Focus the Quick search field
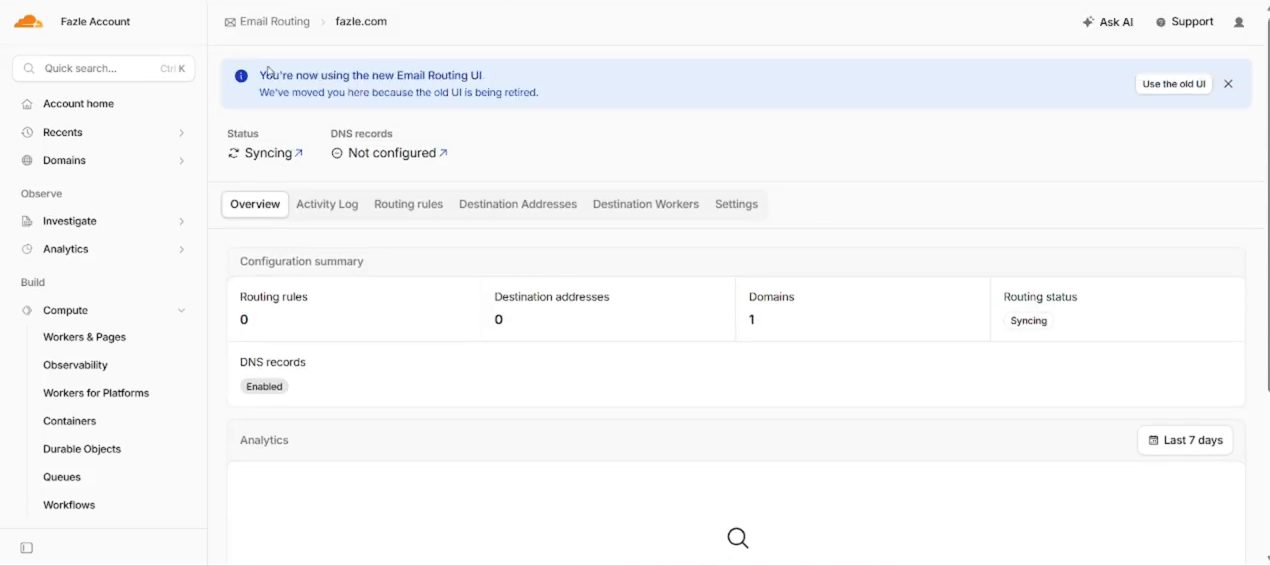The image size is (1270, 566). click(x=104, y=69)
